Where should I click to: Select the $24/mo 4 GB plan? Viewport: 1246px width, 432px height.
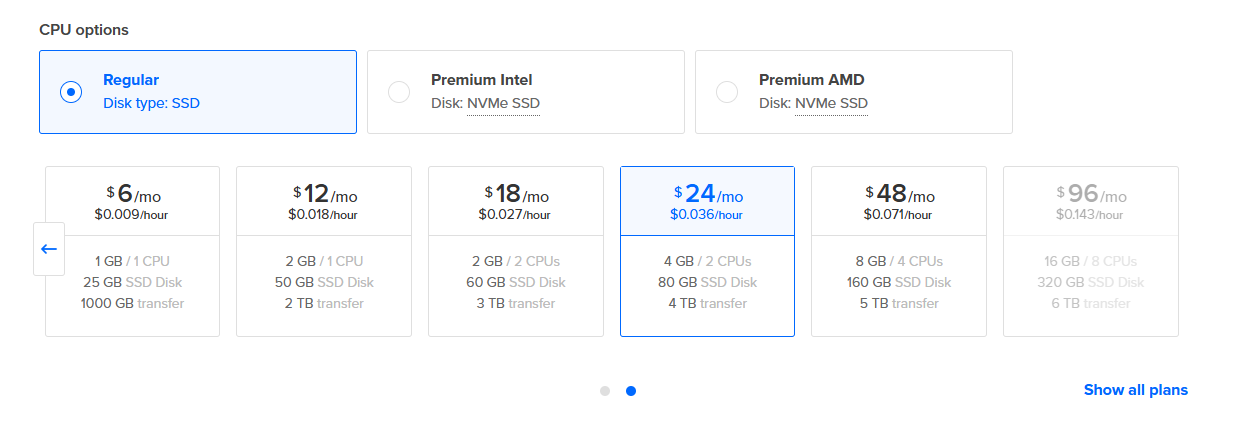(708, 251)
